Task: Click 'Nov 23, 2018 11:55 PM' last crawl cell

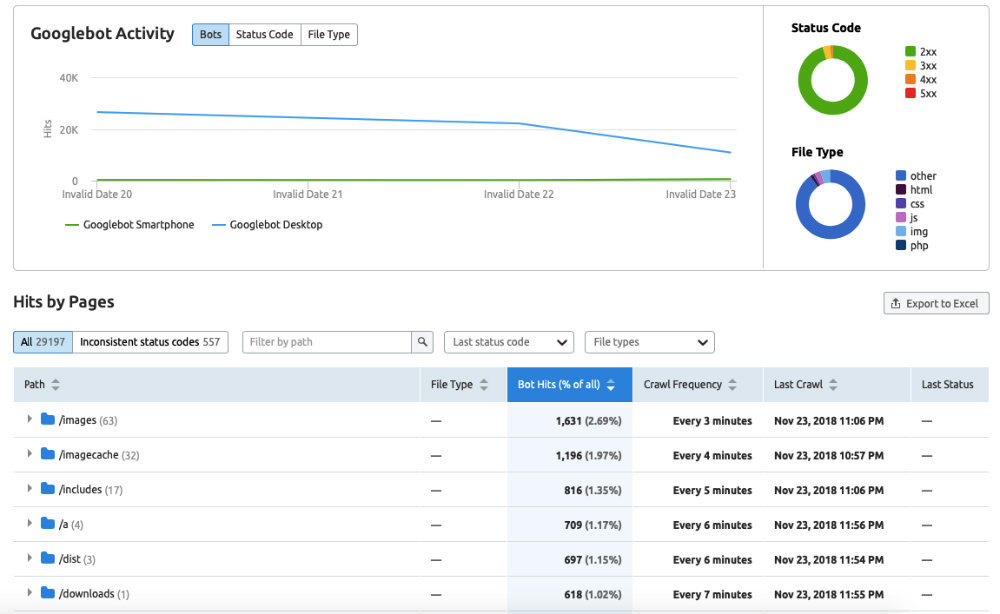Action: pyautogui.click(x=828, y=594)
